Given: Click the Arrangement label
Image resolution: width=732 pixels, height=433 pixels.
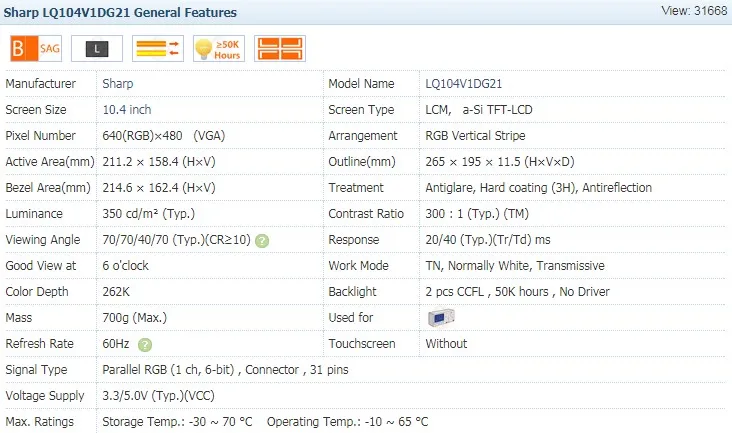Looking at the screenshot, I should coord(363,136).
